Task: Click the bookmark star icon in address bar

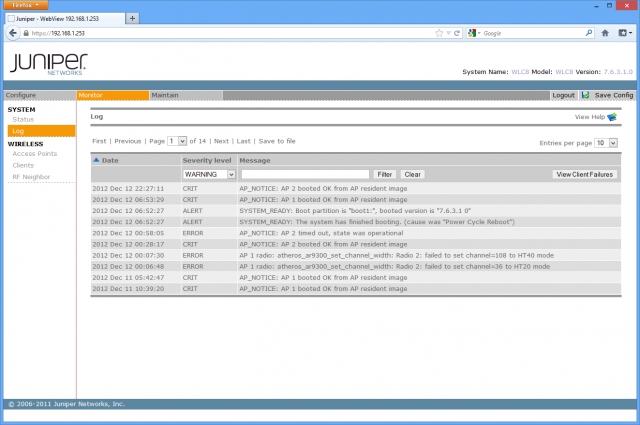Action: (x=439, y=33)
